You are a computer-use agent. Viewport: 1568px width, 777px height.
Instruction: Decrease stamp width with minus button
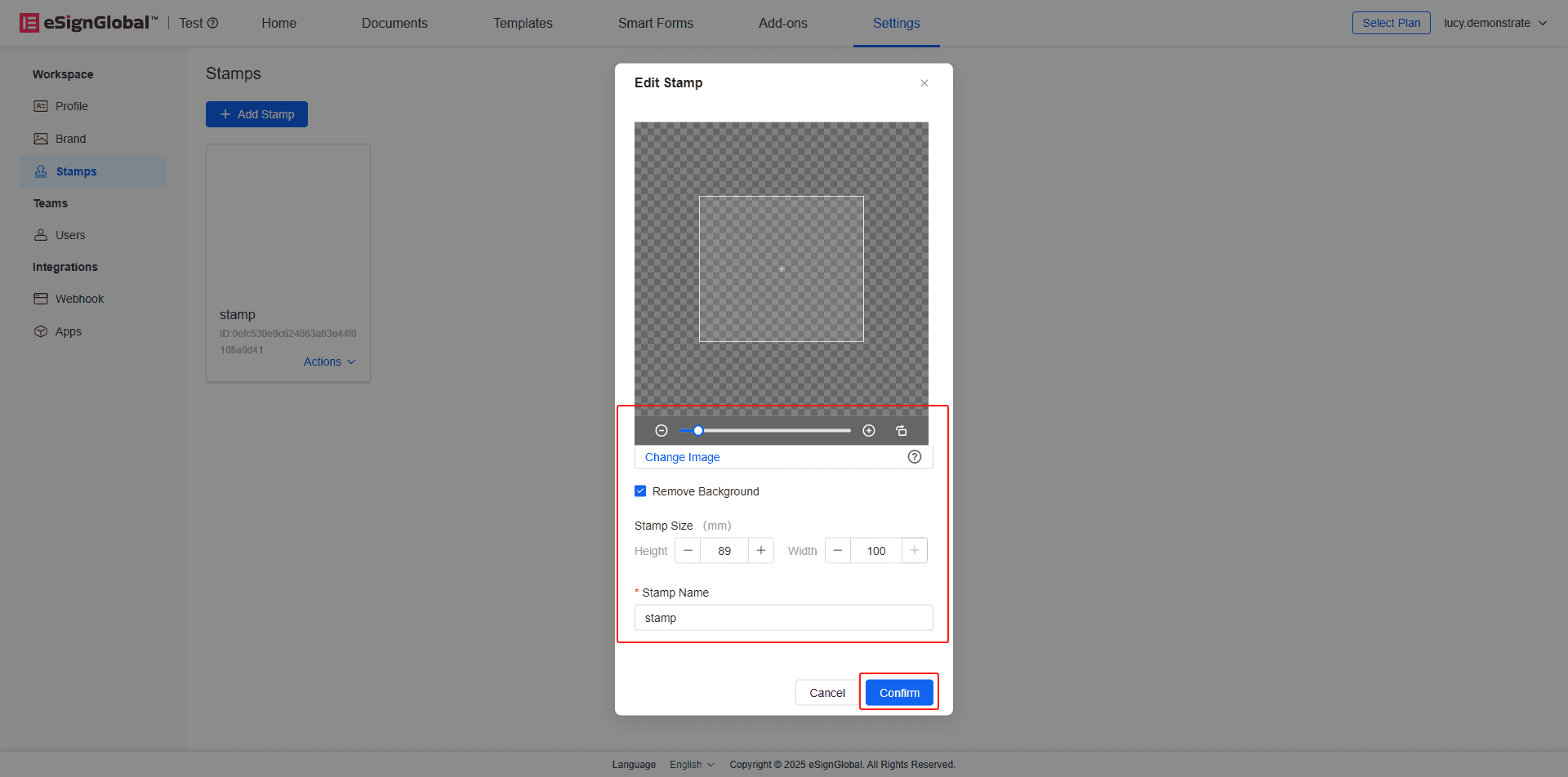pyautogui.click(x=838, y=551)
